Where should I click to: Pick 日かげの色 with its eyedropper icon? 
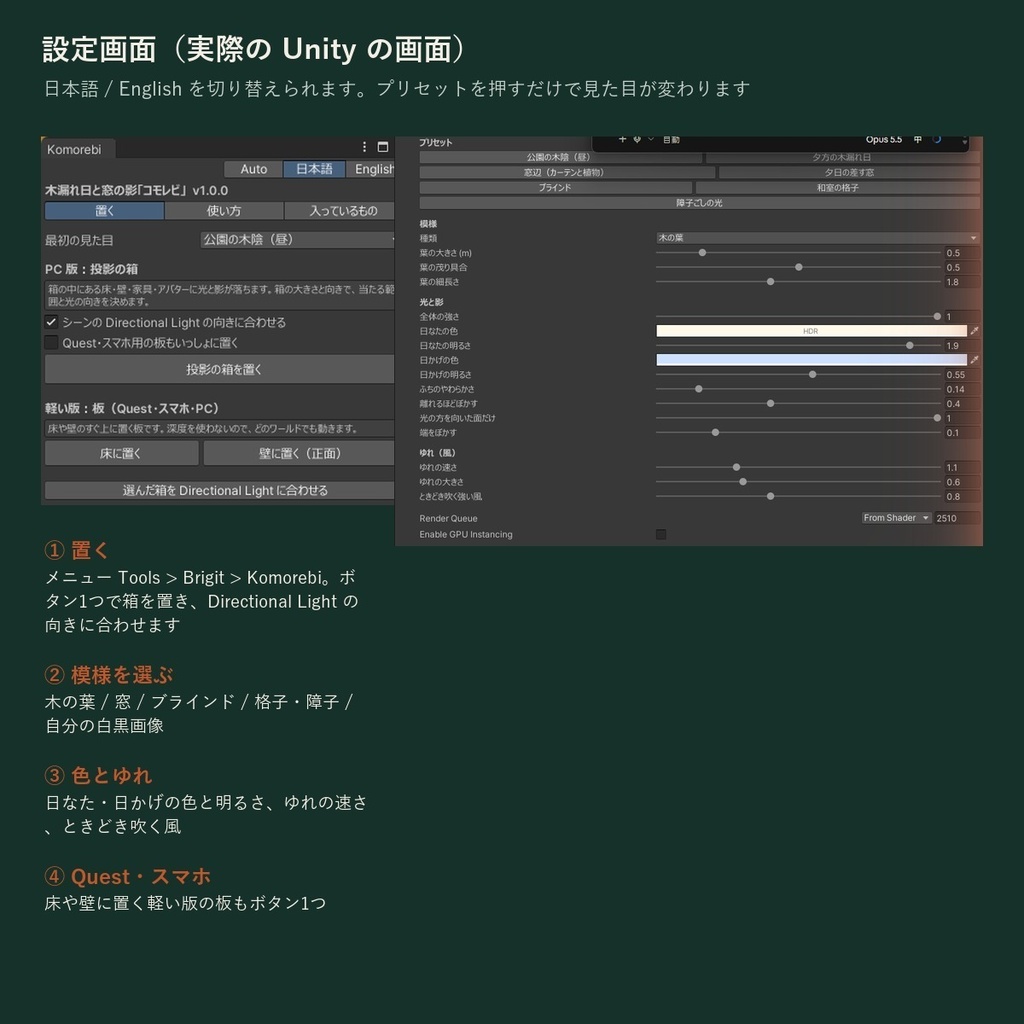tap(974, 360)
